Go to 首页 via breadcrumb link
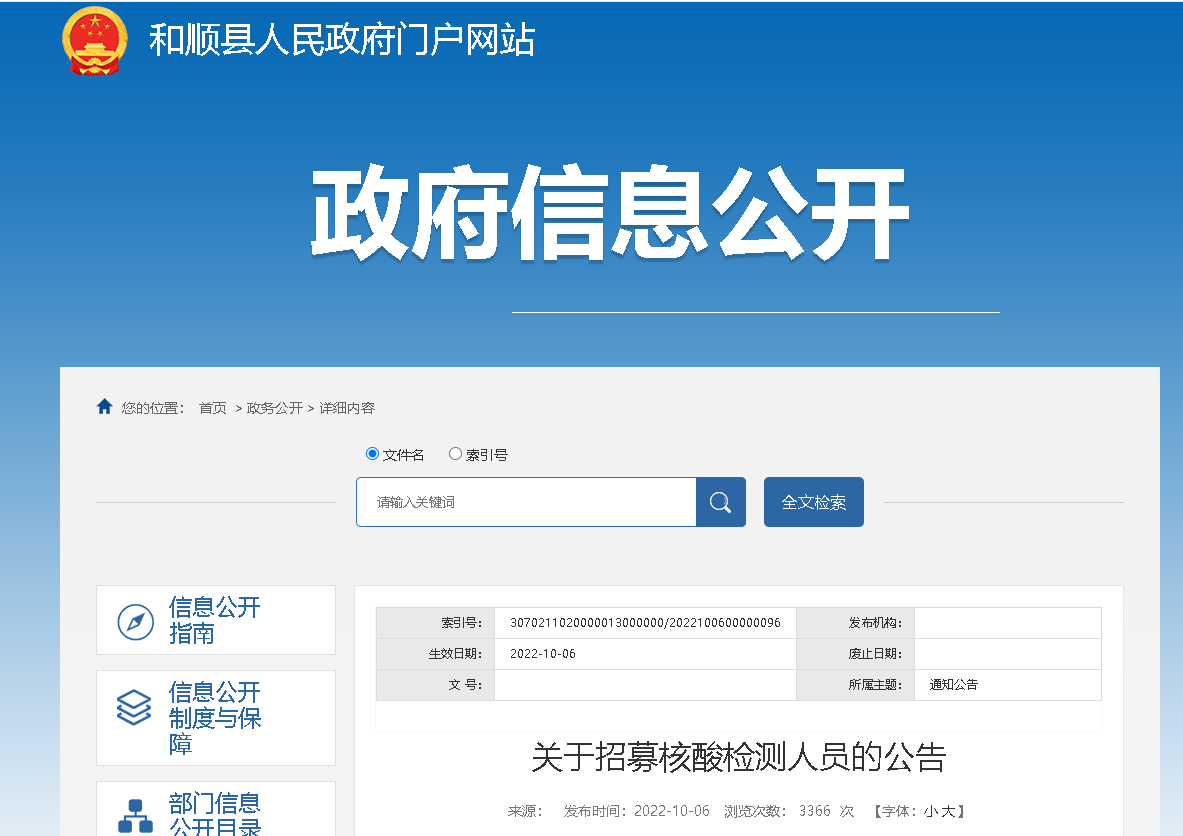1183x836 pixels. (212, 408)
